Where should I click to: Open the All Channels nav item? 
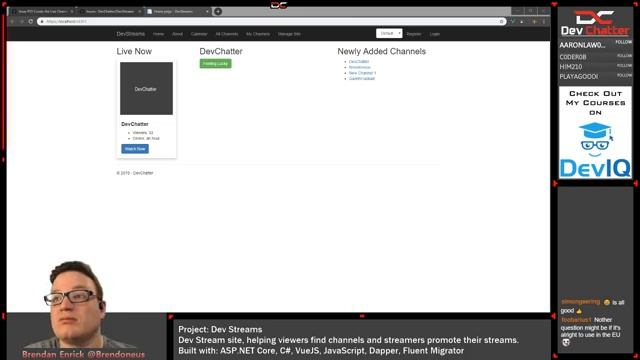click(227, 34)
